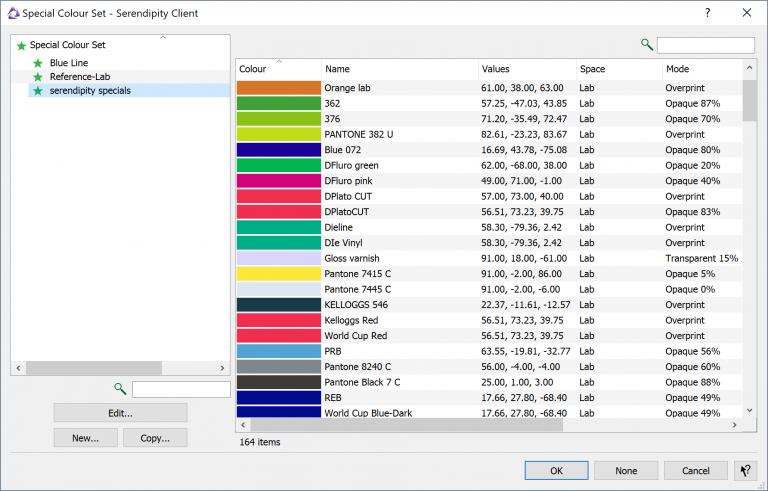Select the World Cup Blue-Dark row

pos(489,412)
